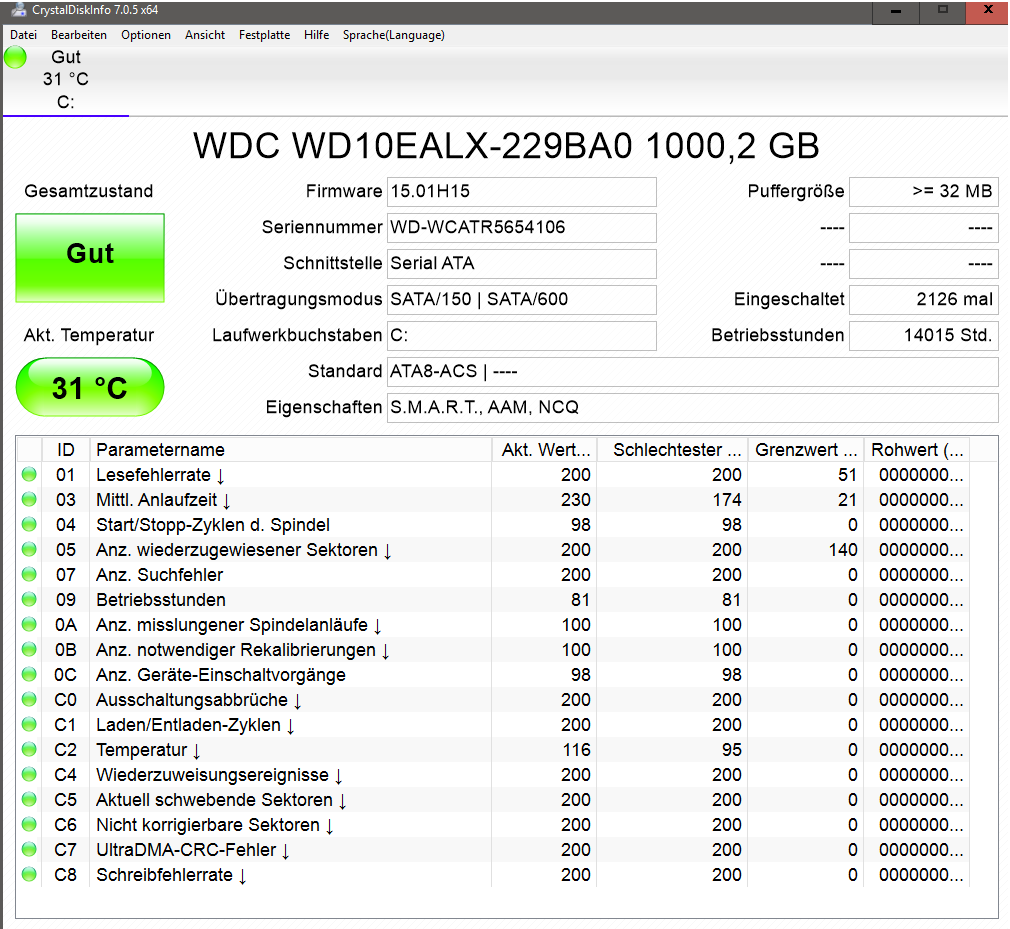The height and width of the screenshot is (929, 1010).
Task: Click the green Gut health status button
Action: pyautogui.click(x=90, y=258)
